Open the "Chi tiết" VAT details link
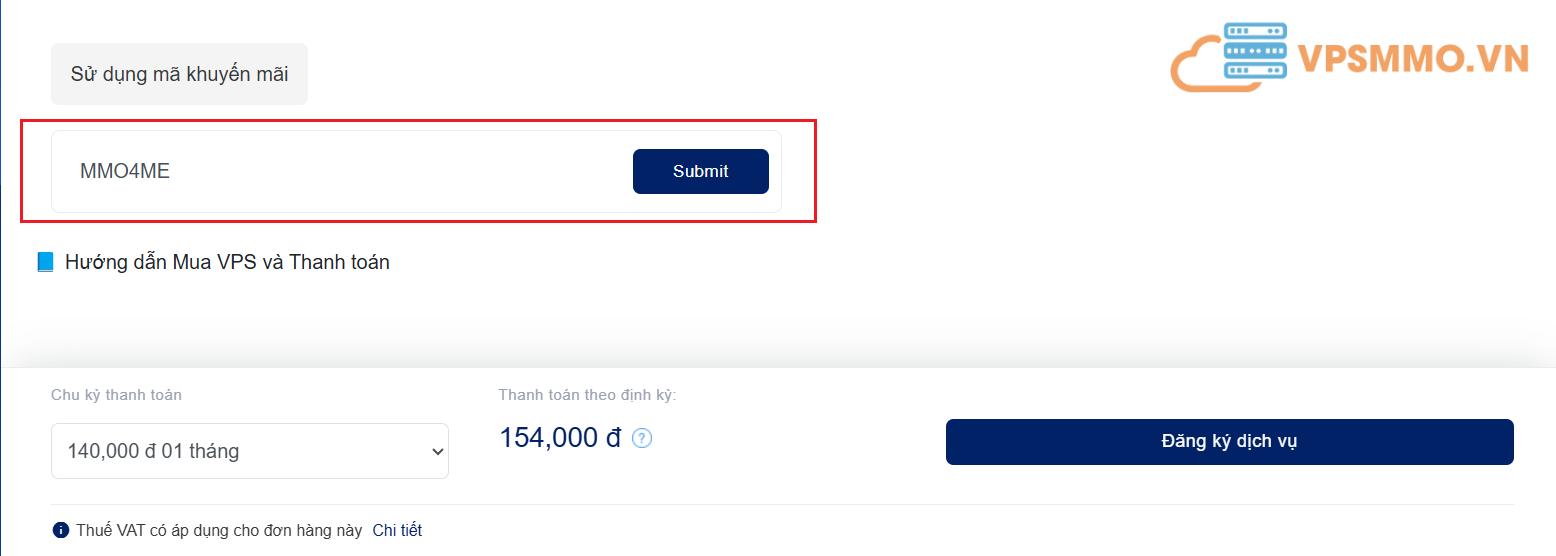1556x556 pixels. click(397, 530)
